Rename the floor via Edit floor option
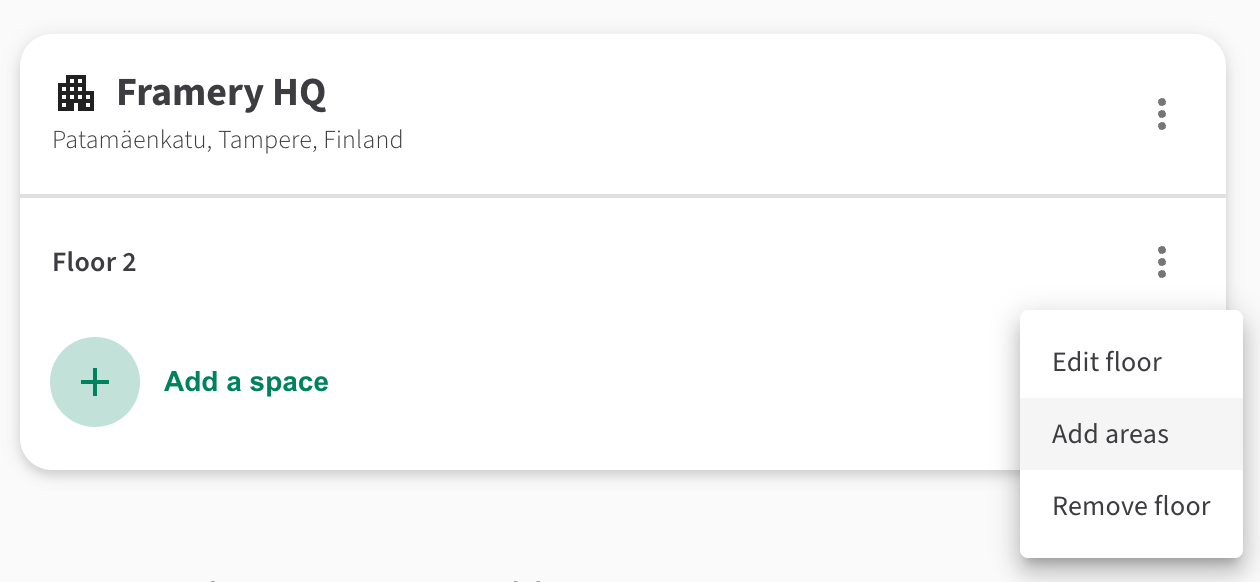This screenshot has height=582, width=1260. click(1107, 361)
